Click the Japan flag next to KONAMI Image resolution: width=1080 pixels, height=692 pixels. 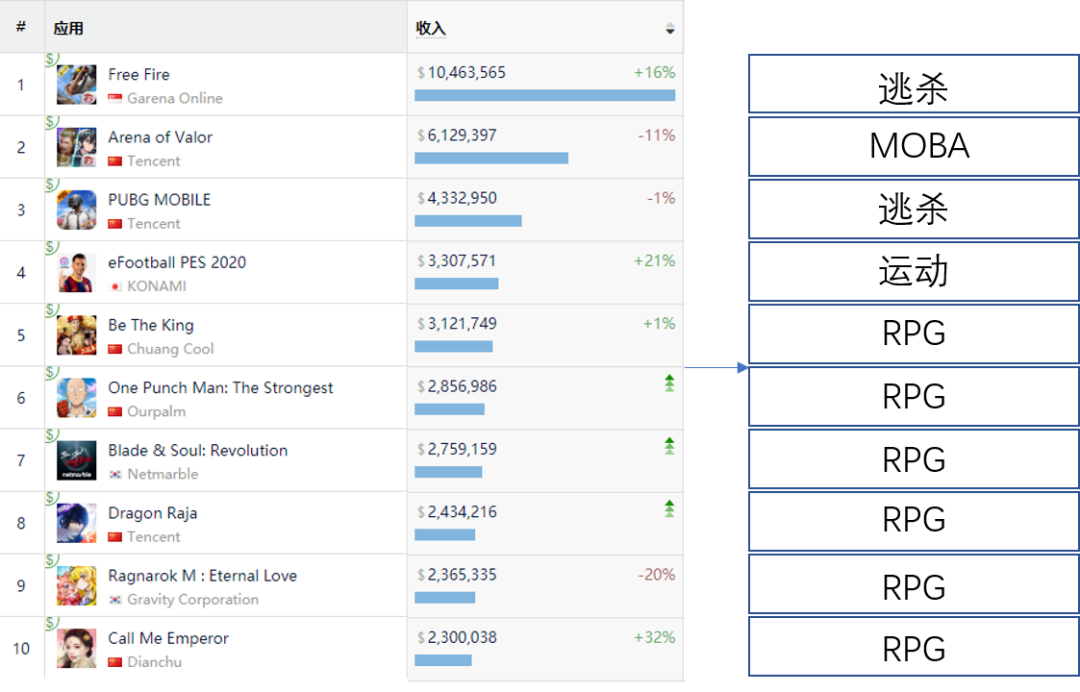pos(115,286)
